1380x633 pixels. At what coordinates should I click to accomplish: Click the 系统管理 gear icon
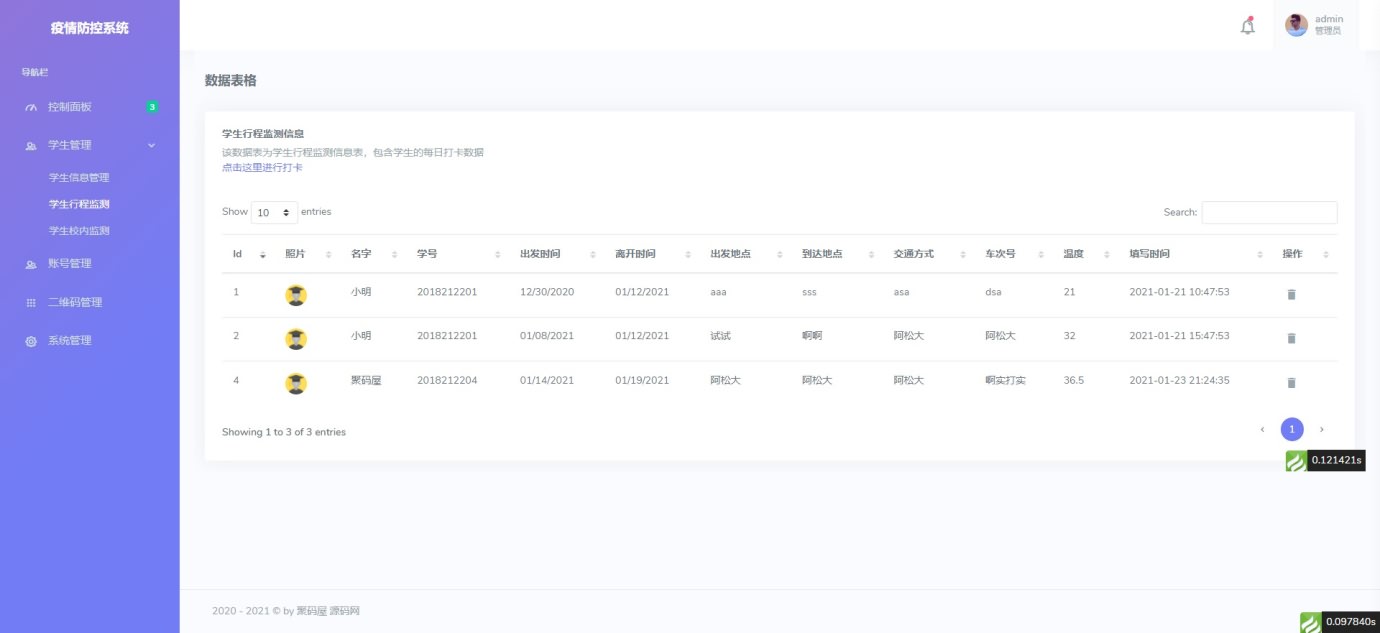click(x=31, y=342)
